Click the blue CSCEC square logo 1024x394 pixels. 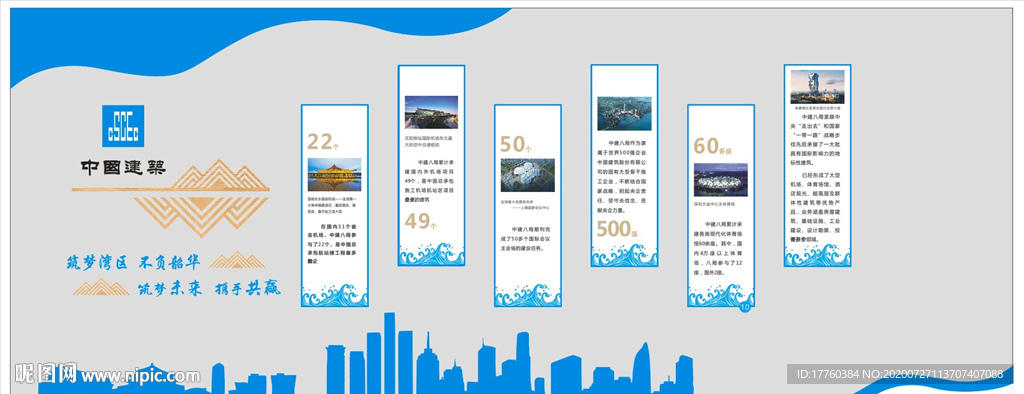pos(123,125)
